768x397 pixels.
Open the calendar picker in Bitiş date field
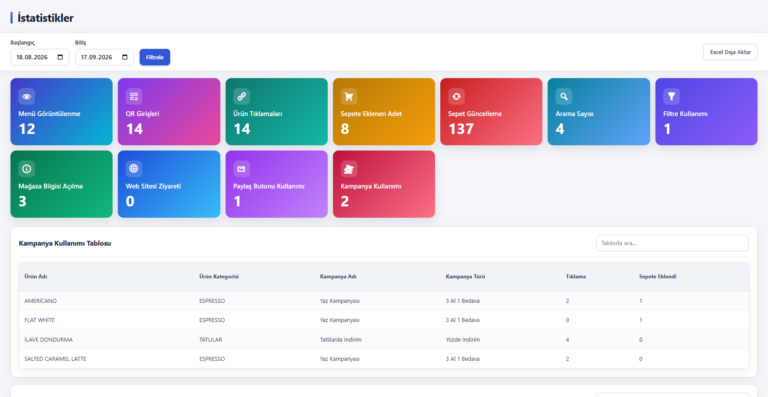[124, 57]
